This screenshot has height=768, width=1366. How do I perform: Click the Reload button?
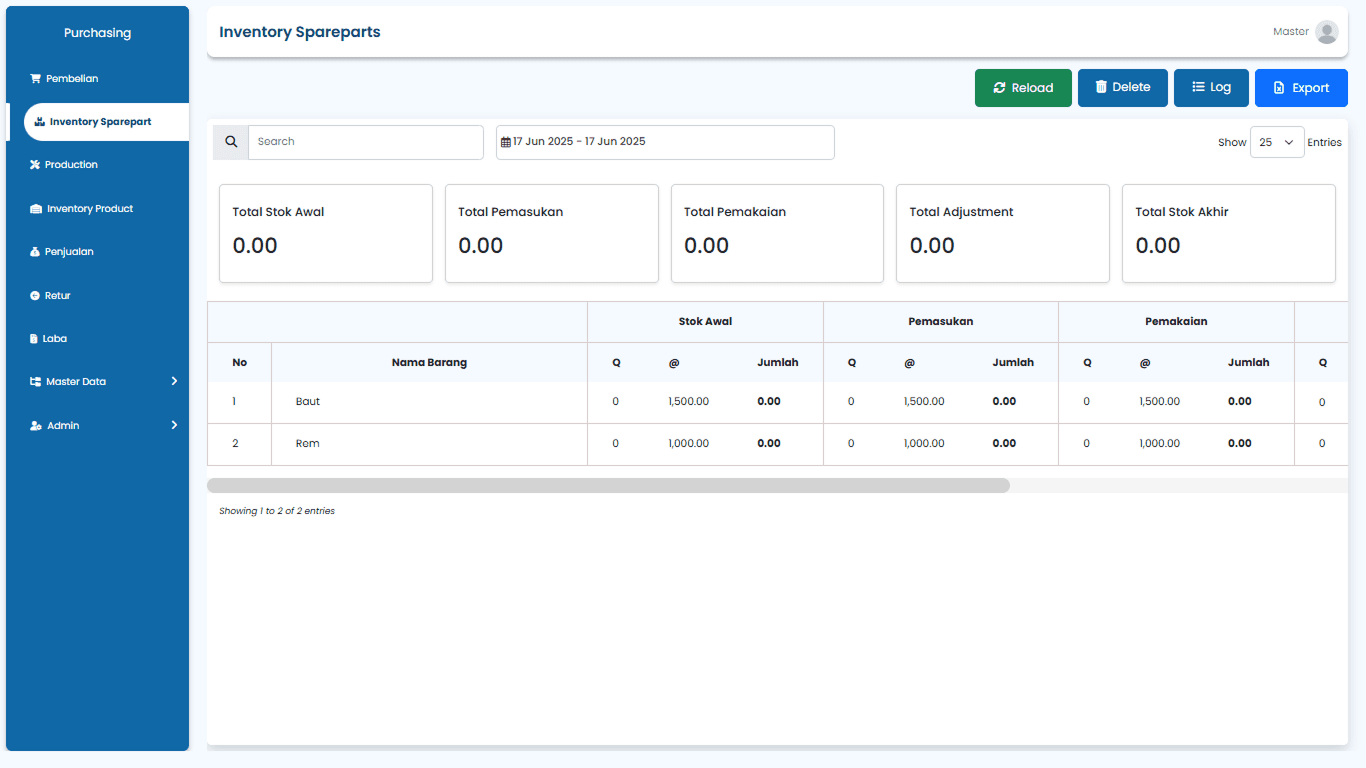click(1023, 88)
